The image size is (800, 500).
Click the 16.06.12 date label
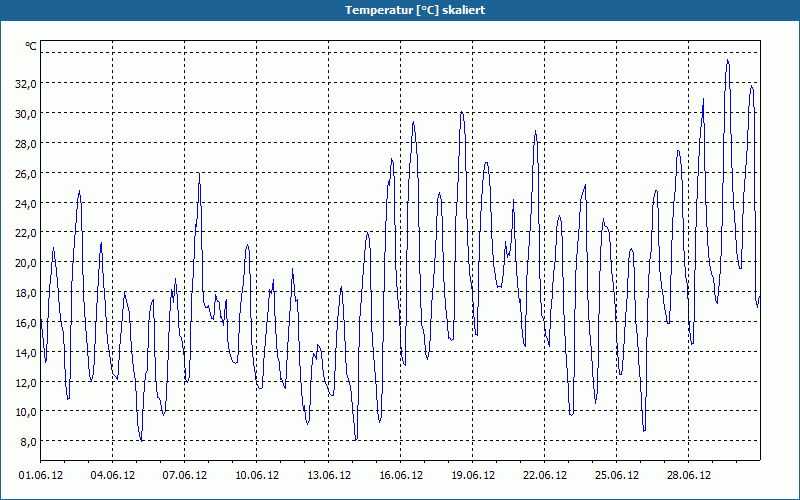click(401, 476)
